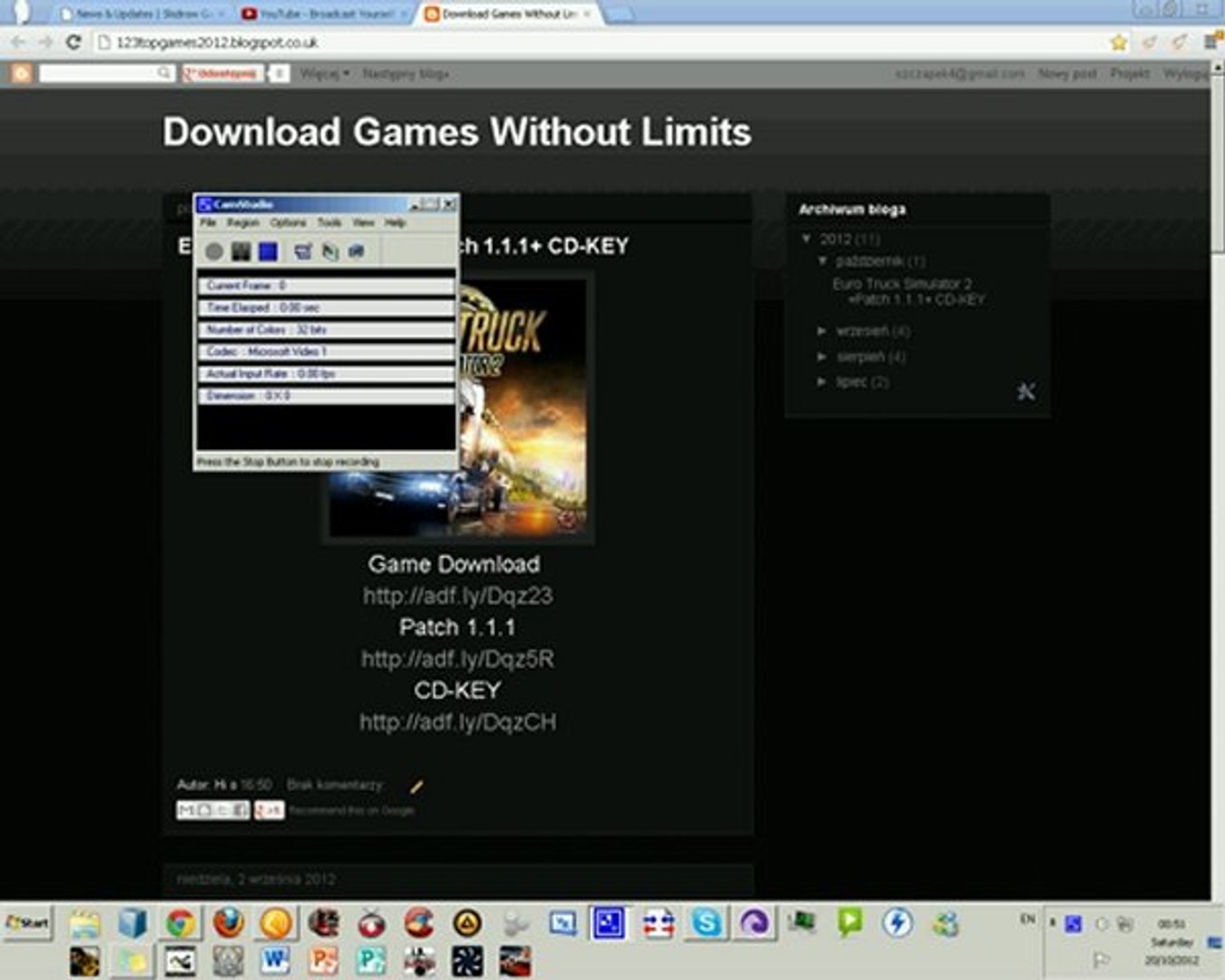
Task: Click the browser address bar
Action: (x=599, y=42)
